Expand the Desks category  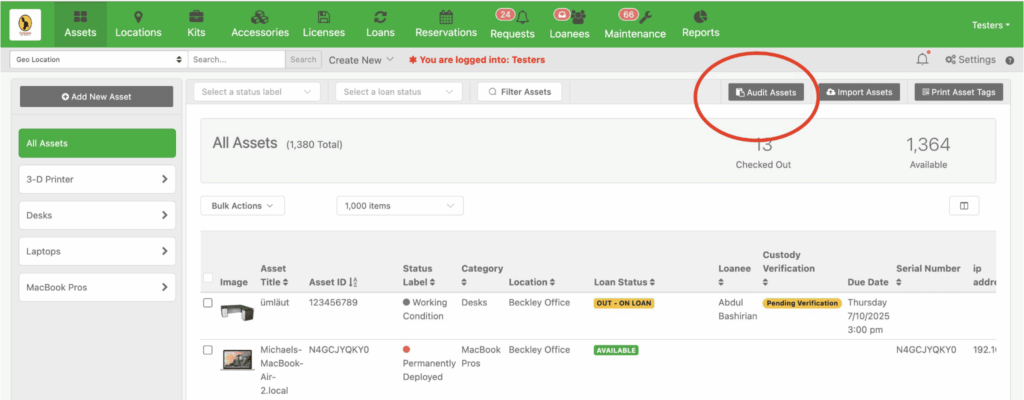tap(98, 215)
